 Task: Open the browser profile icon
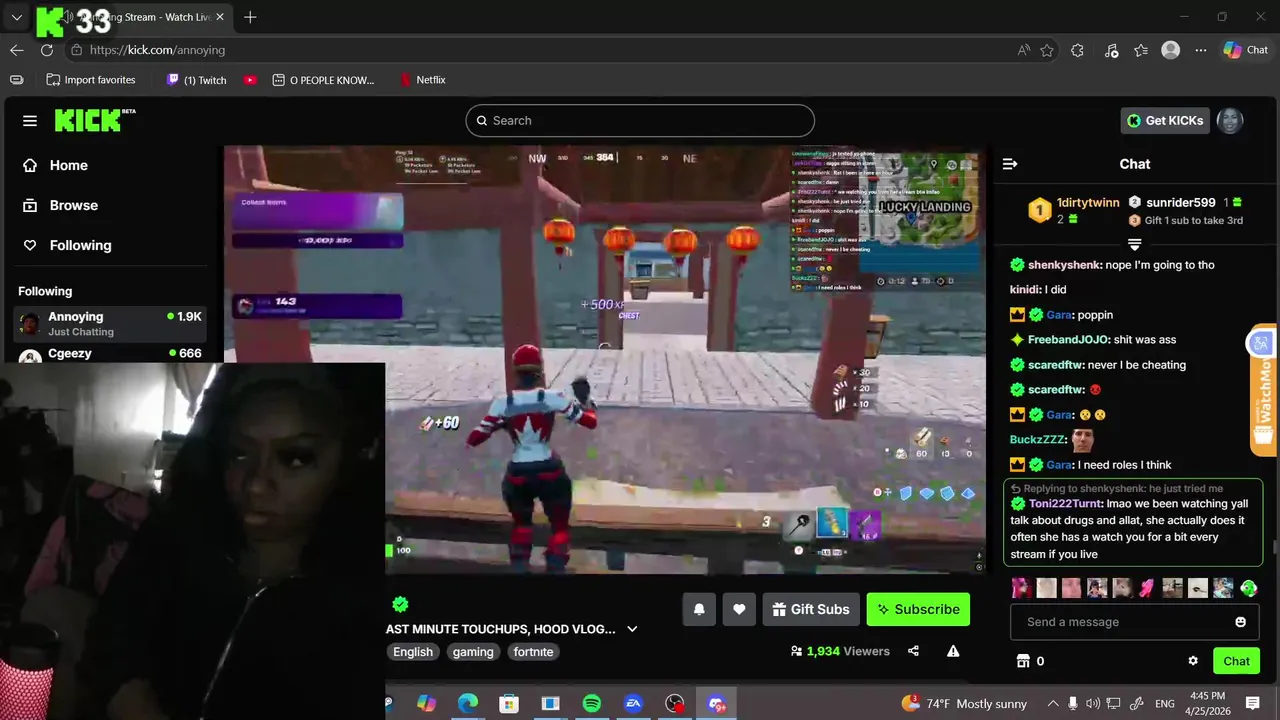tap(1171, 50)
